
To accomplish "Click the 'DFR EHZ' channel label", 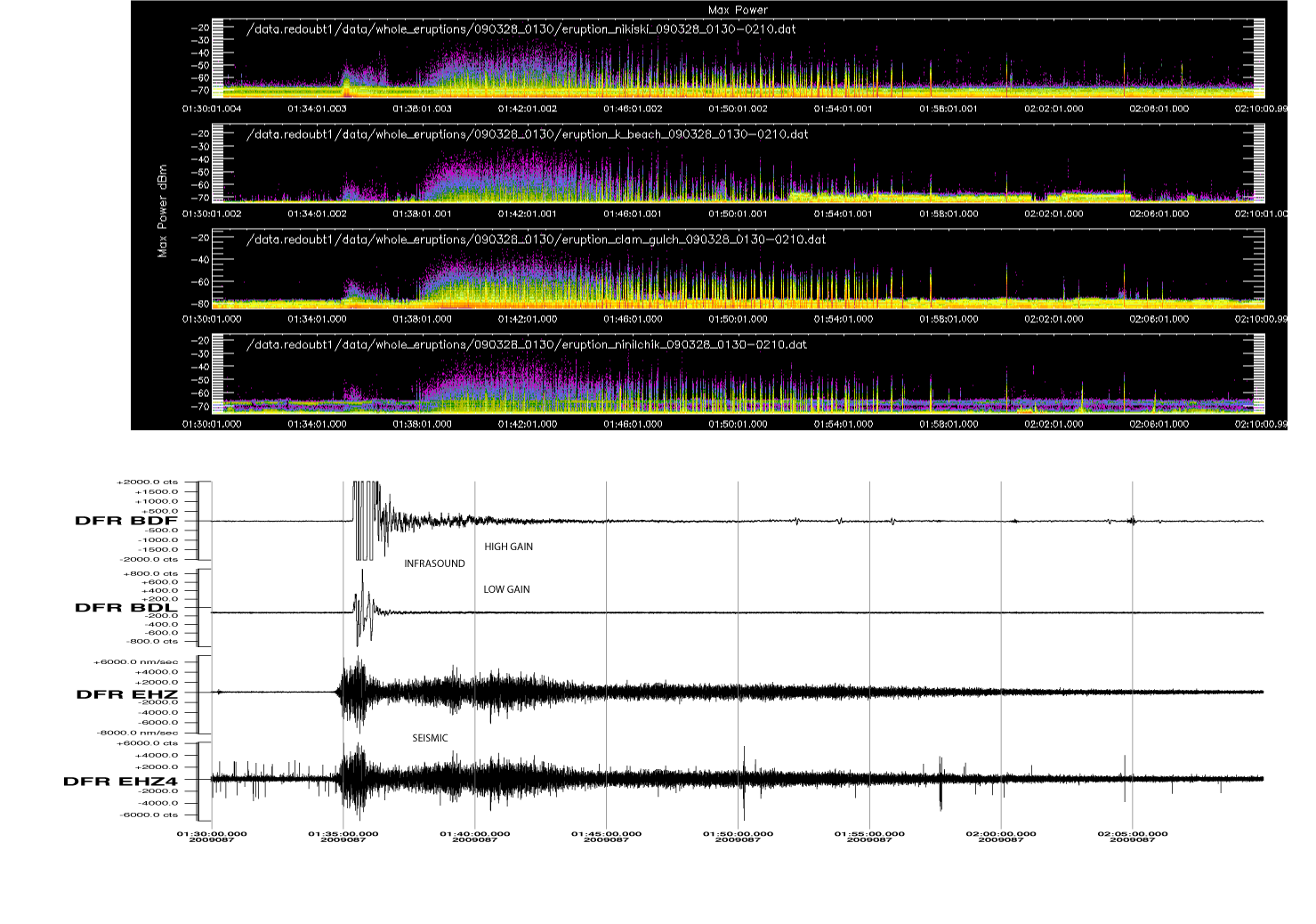I will (127, 694).
